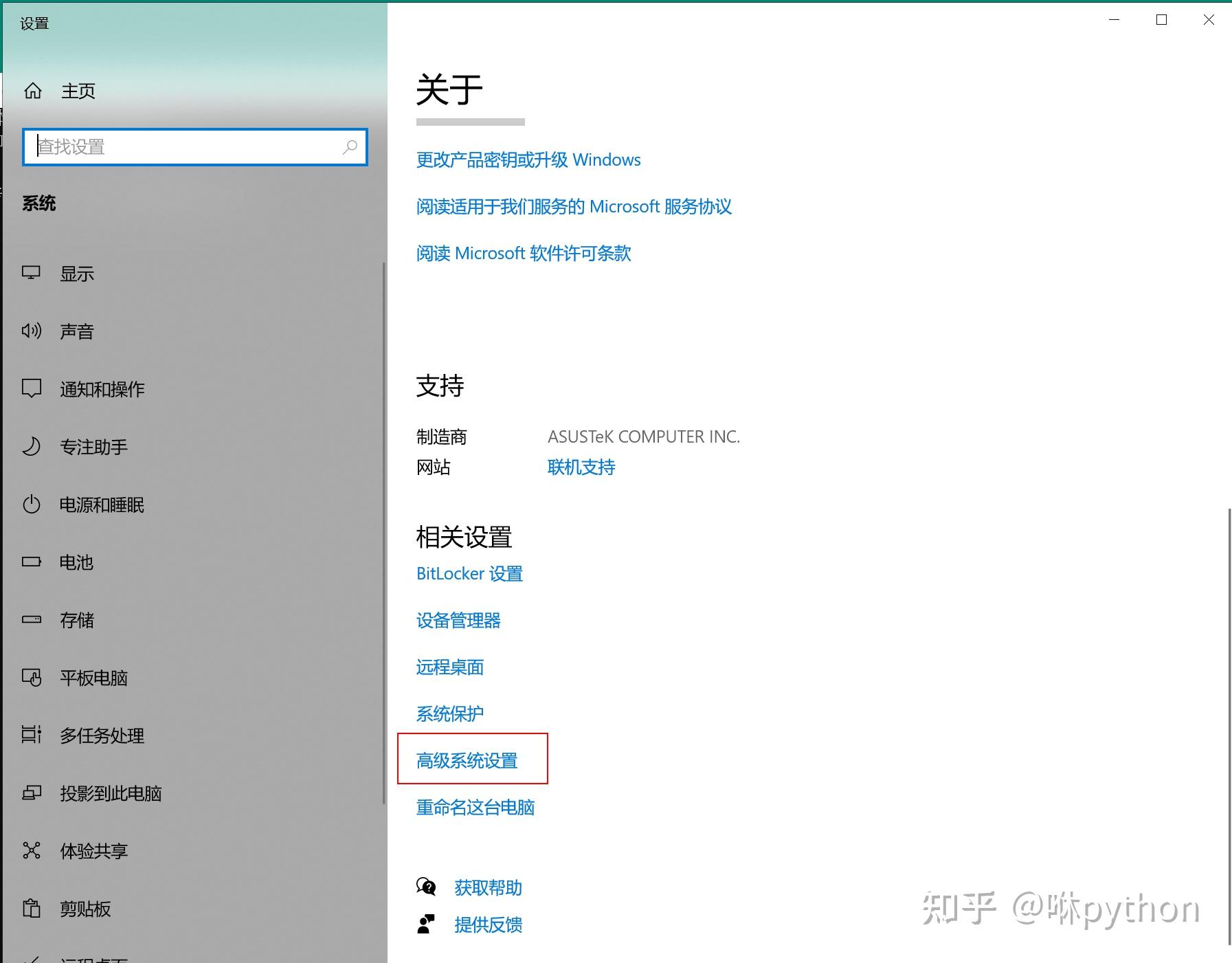Viewport: 1232px width, 963px height.
Task: Open Notifications & actions (通知和操作) icon
Action: click(x=30, y=388)
